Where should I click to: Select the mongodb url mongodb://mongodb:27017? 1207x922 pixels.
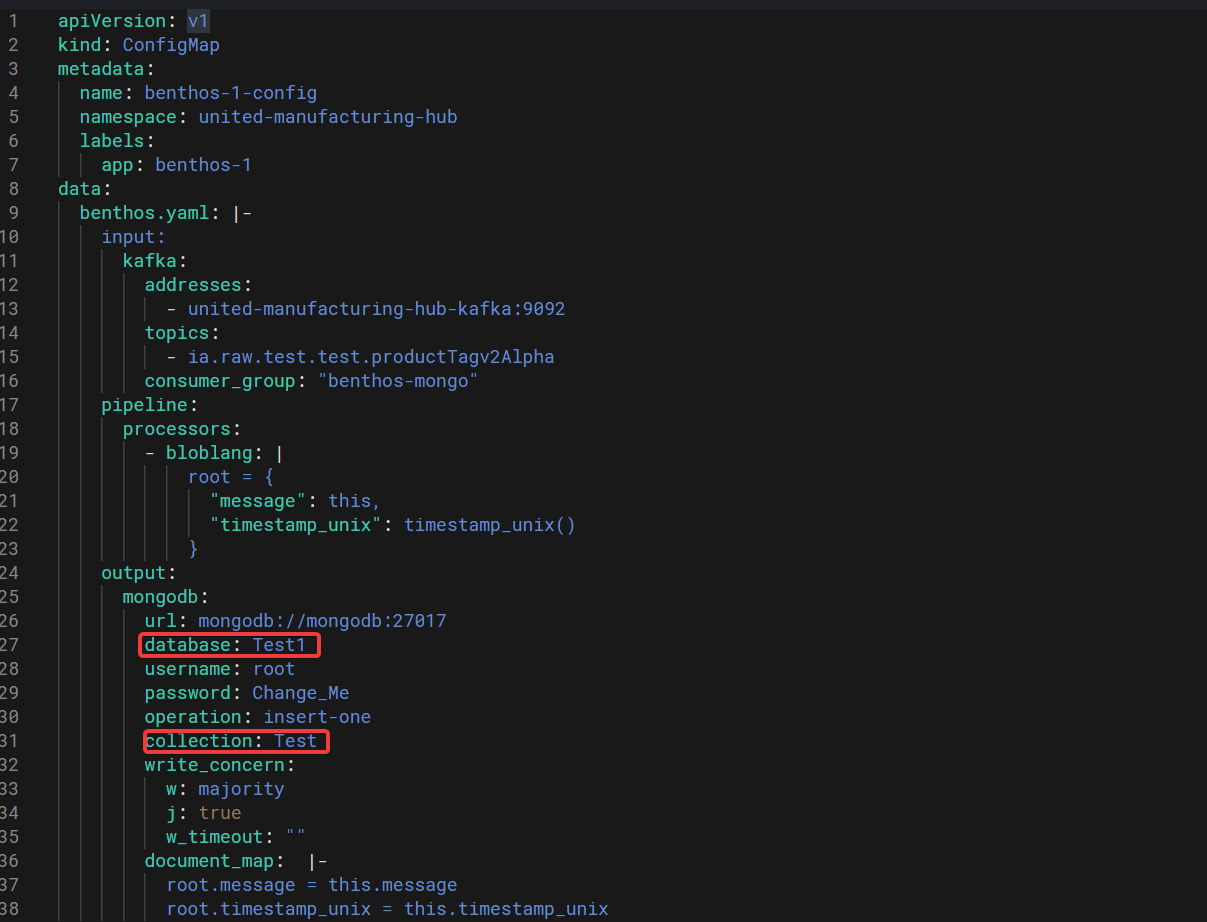320,620
